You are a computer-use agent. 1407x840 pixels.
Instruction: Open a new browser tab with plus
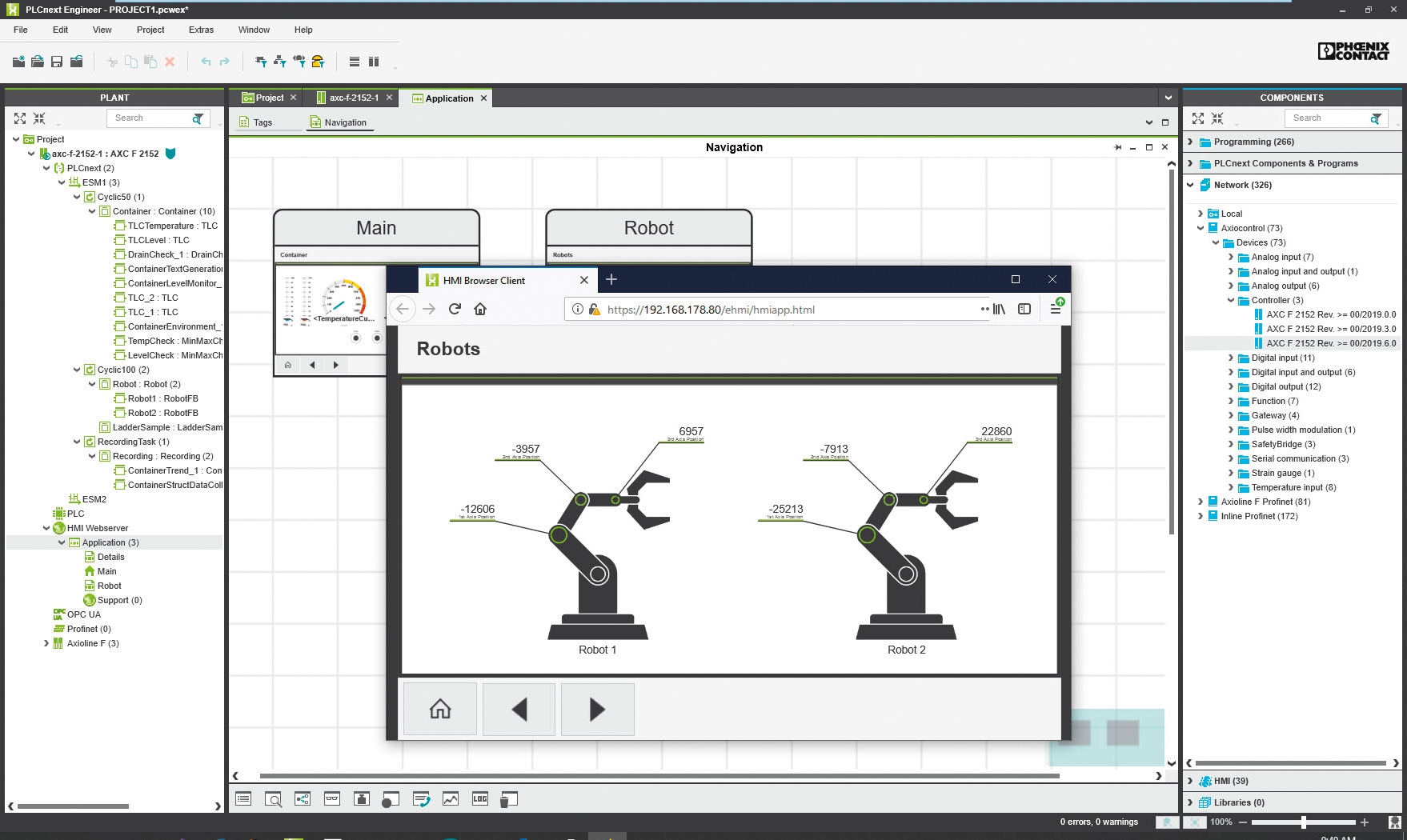click(x=611, y=279)
